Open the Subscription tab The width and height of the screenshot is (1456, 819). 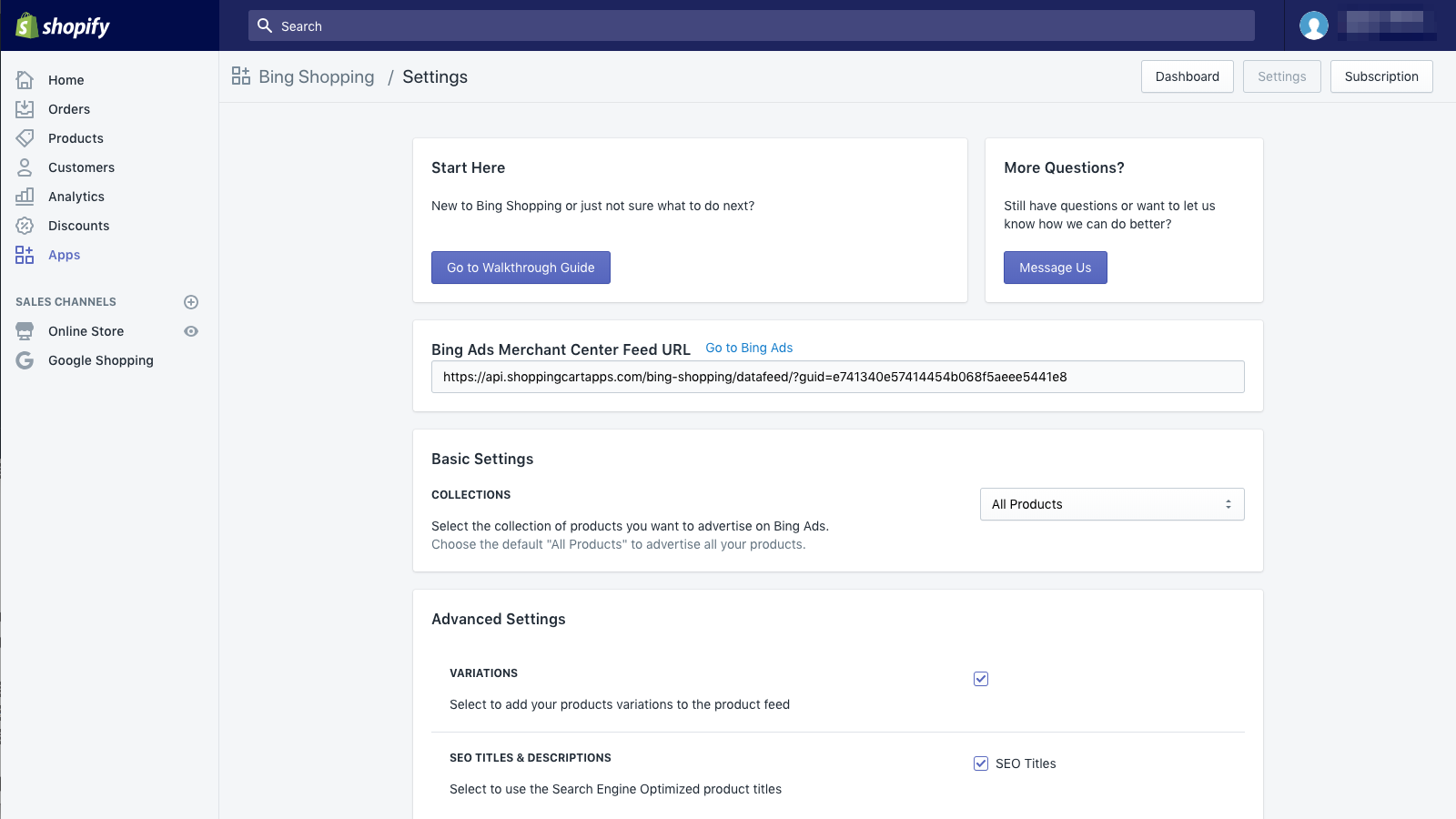pyautogui.click(x=1380, y=76)
